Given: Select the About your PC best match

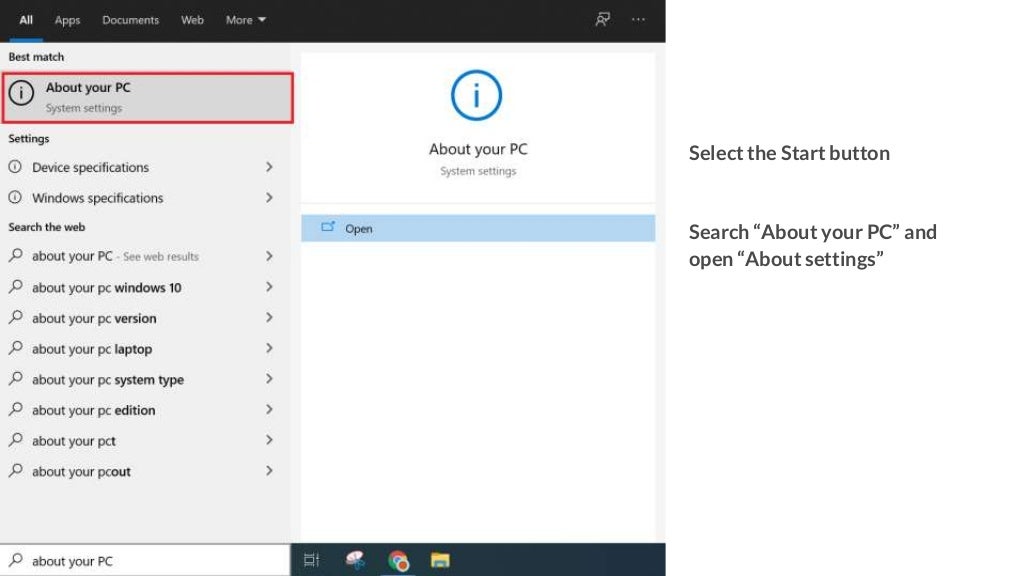Looking at the screenshot, I should tap(148, 98).
